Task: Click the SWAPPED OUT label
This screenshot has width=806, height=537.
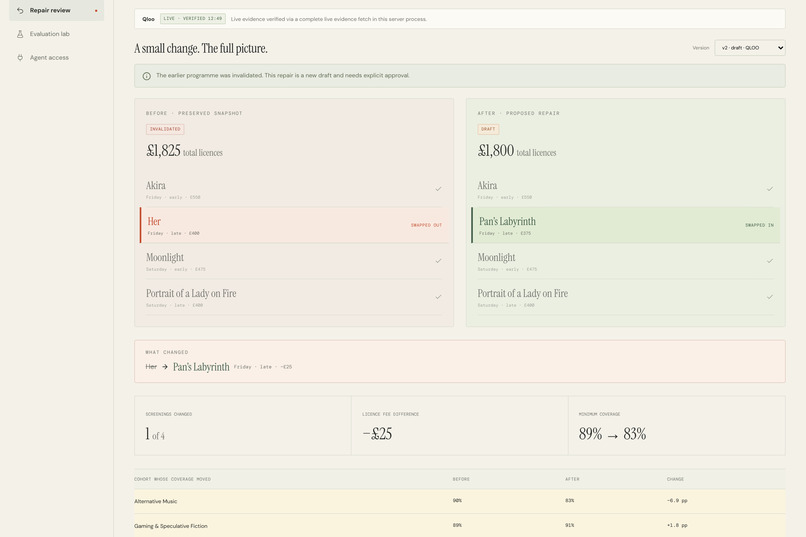Action: [x=426, y=225]
